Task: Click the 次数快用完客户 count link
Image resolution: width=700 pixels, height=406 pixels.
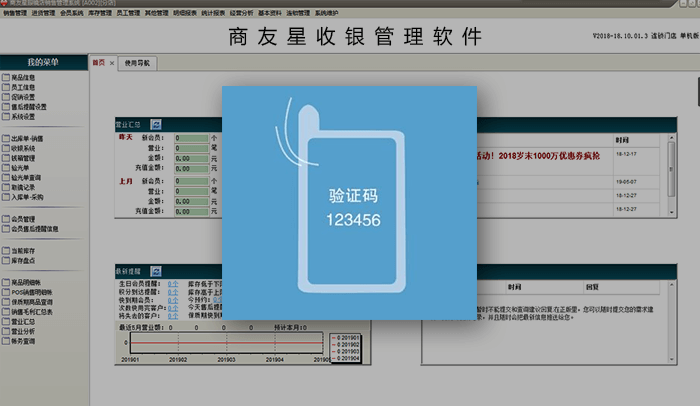Action: tap(173, 308)
